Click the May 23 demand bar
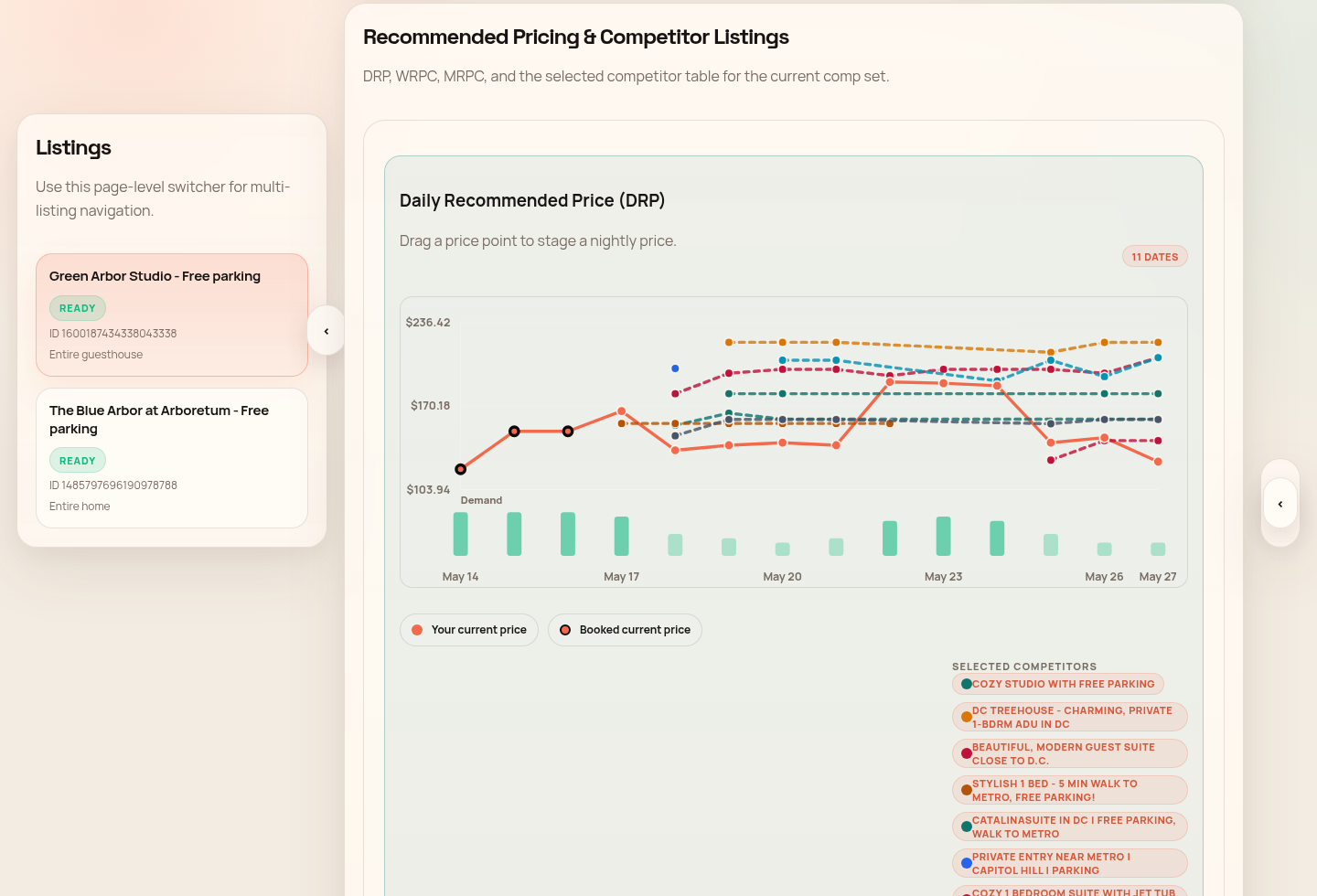The height and width of the screenshot is (896, 1317). tap(943, 536)
